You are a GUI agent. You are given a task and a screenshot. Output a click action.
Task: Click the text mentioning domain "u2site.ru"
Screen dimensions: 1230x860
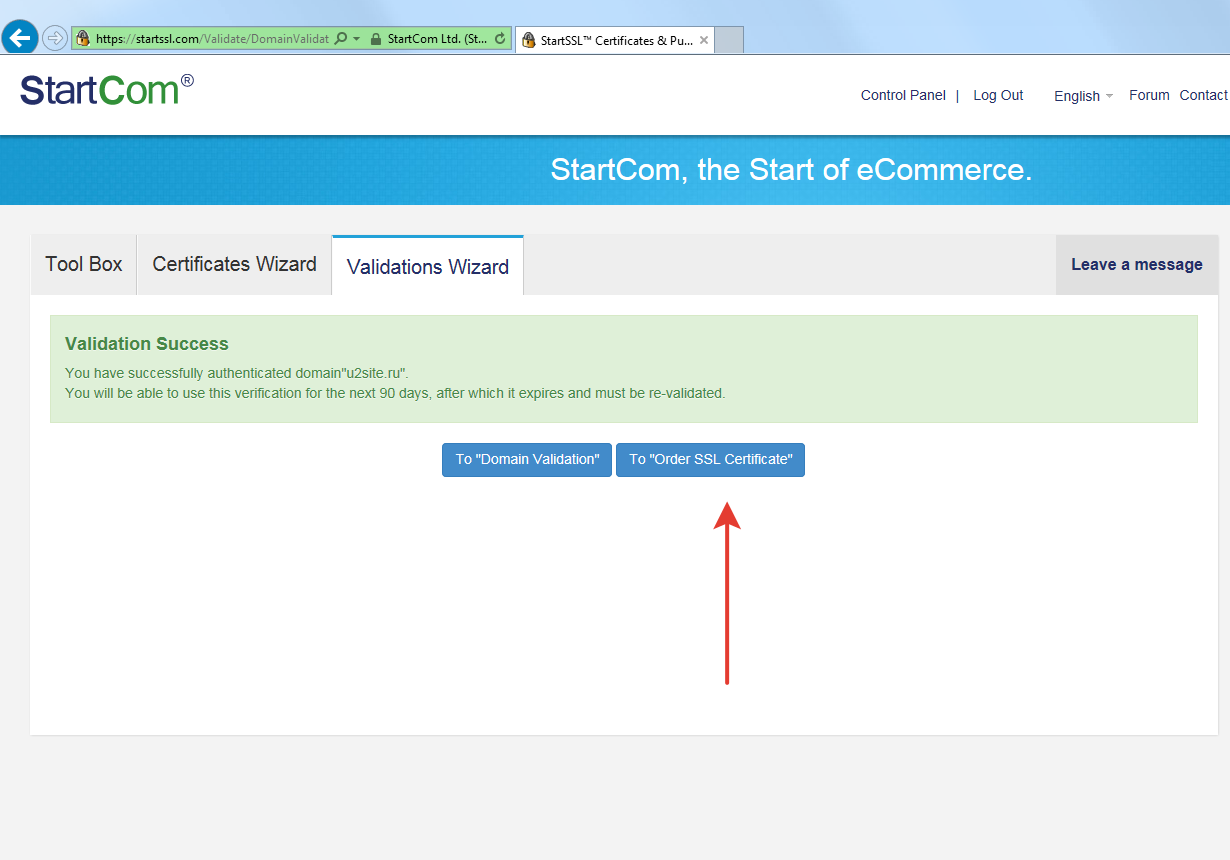(x=237, y=373)
